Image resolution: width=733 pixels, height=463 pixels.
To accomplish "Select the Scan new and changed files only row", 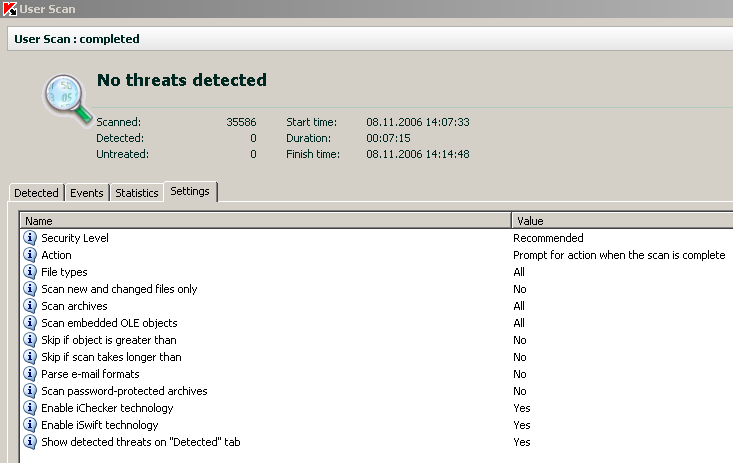I will 119,289.
